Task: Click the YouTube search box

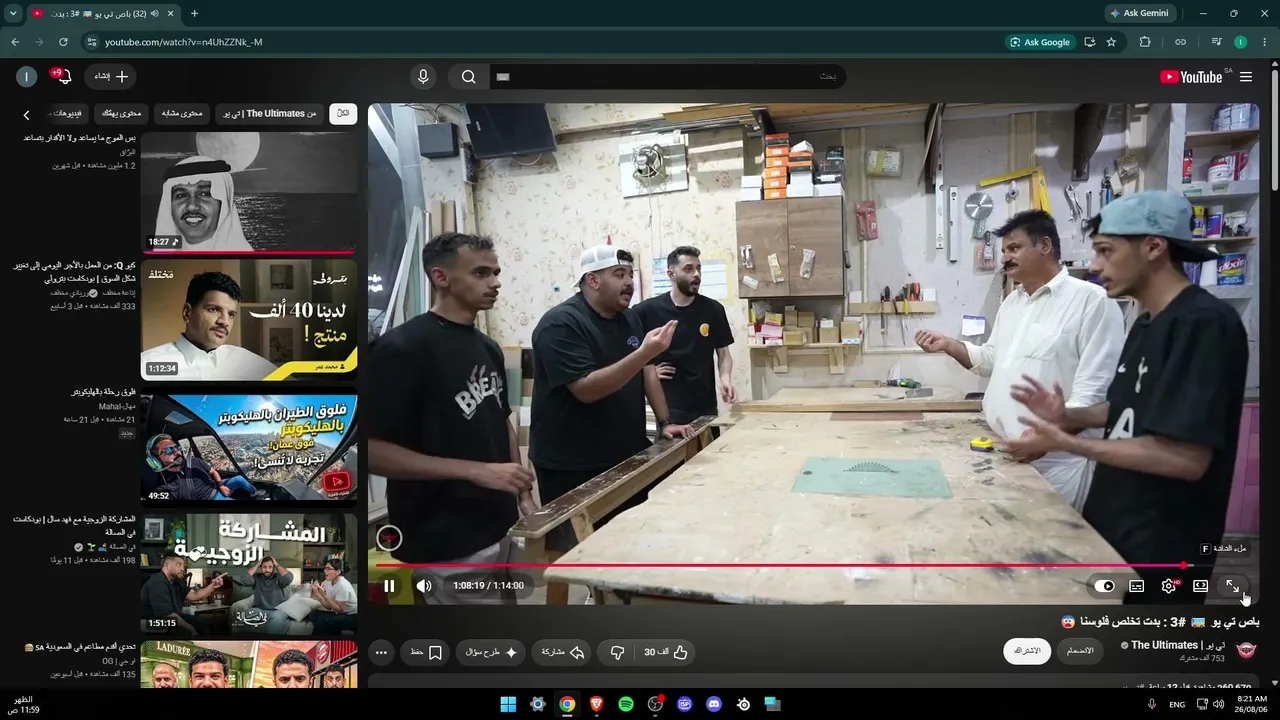Action: coord(667,77)
